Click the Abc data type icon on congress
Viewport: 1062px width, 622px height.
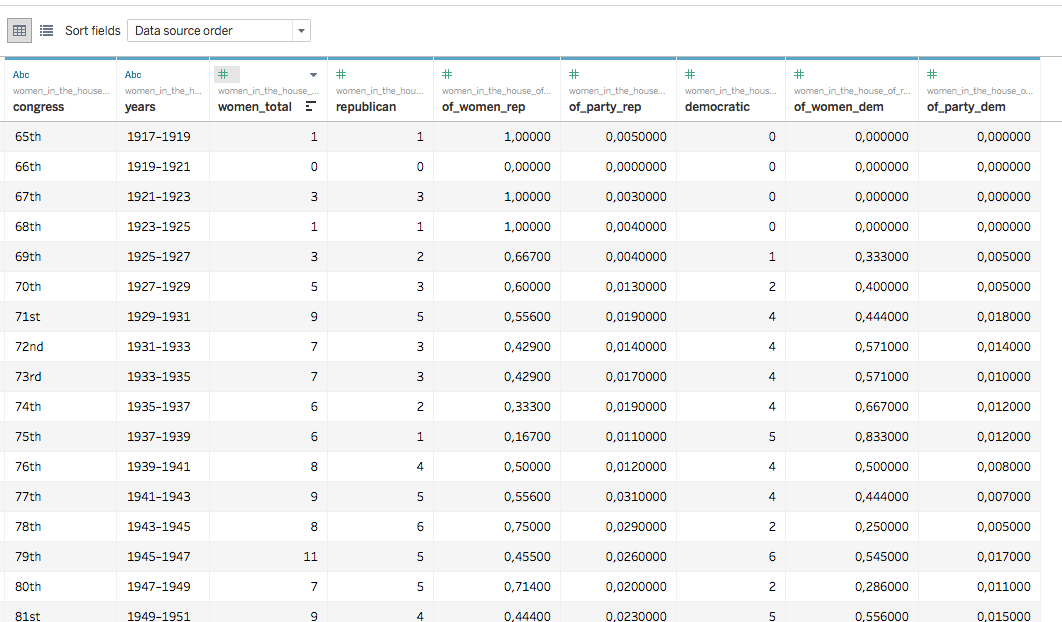click(x=20, y=74)
